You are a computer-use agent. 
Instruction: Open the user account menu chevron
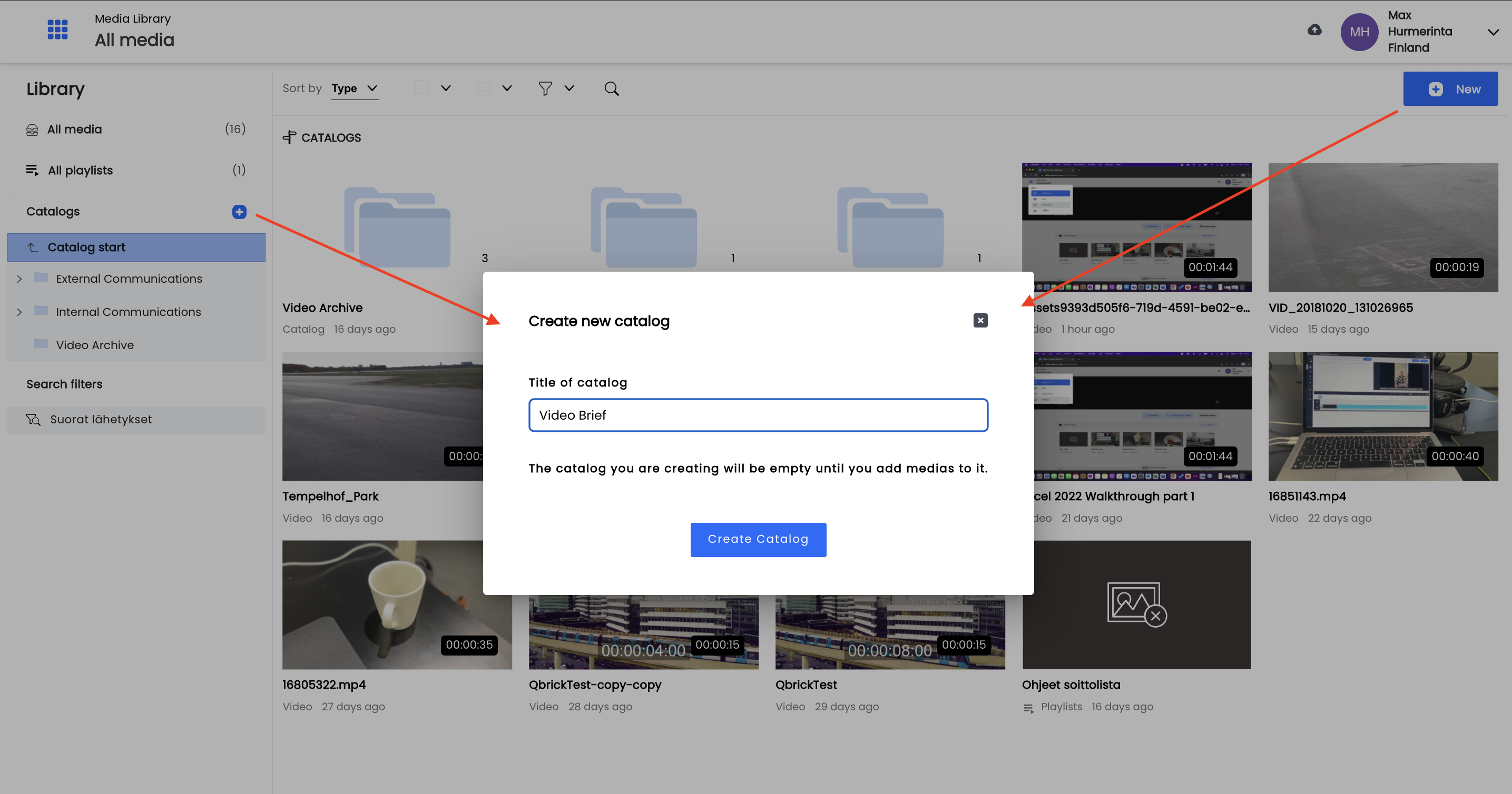[x=1493, y=32]
